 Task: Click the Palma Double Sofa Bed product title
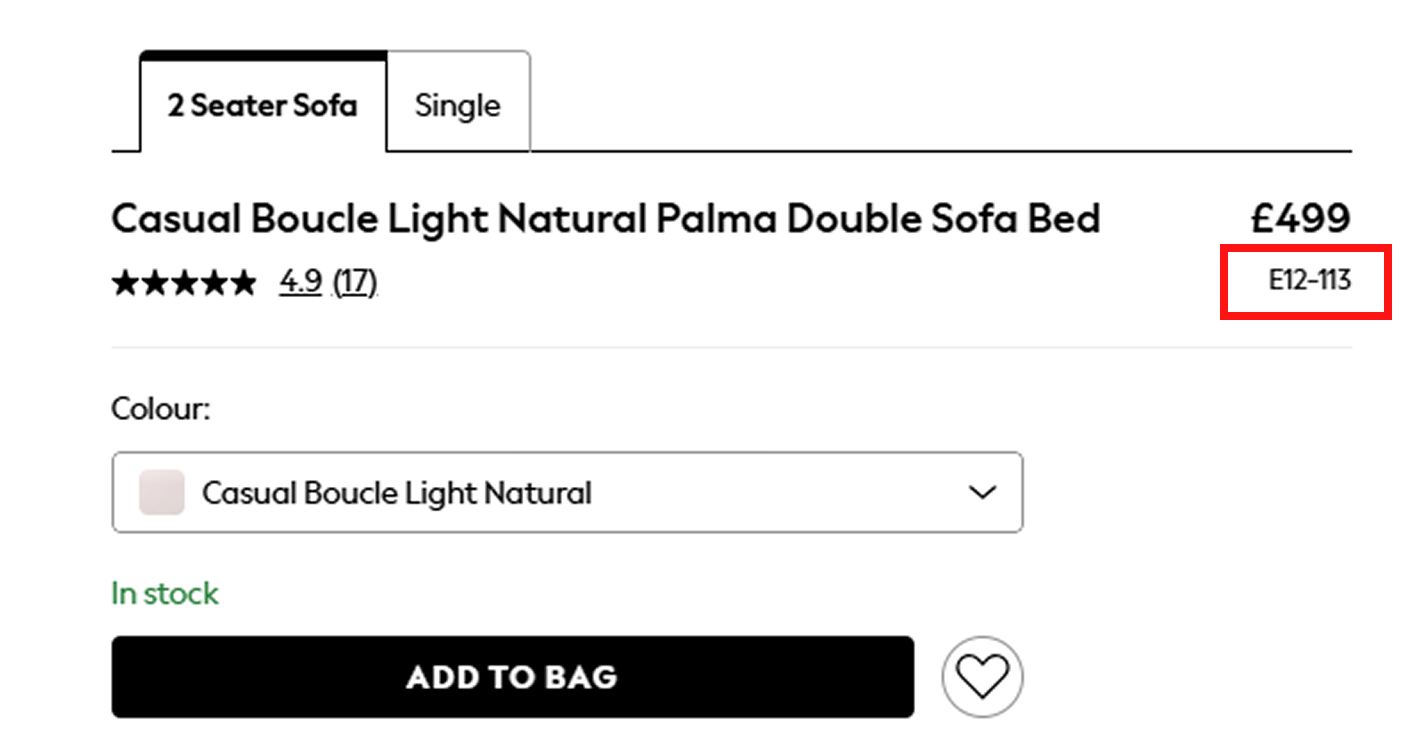point(605,218)
